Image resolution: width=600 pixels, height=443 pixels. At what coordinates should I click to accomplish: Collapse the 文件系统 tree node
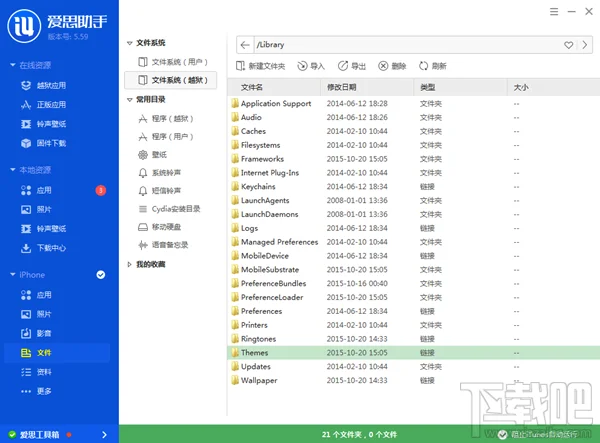[130, 43]
